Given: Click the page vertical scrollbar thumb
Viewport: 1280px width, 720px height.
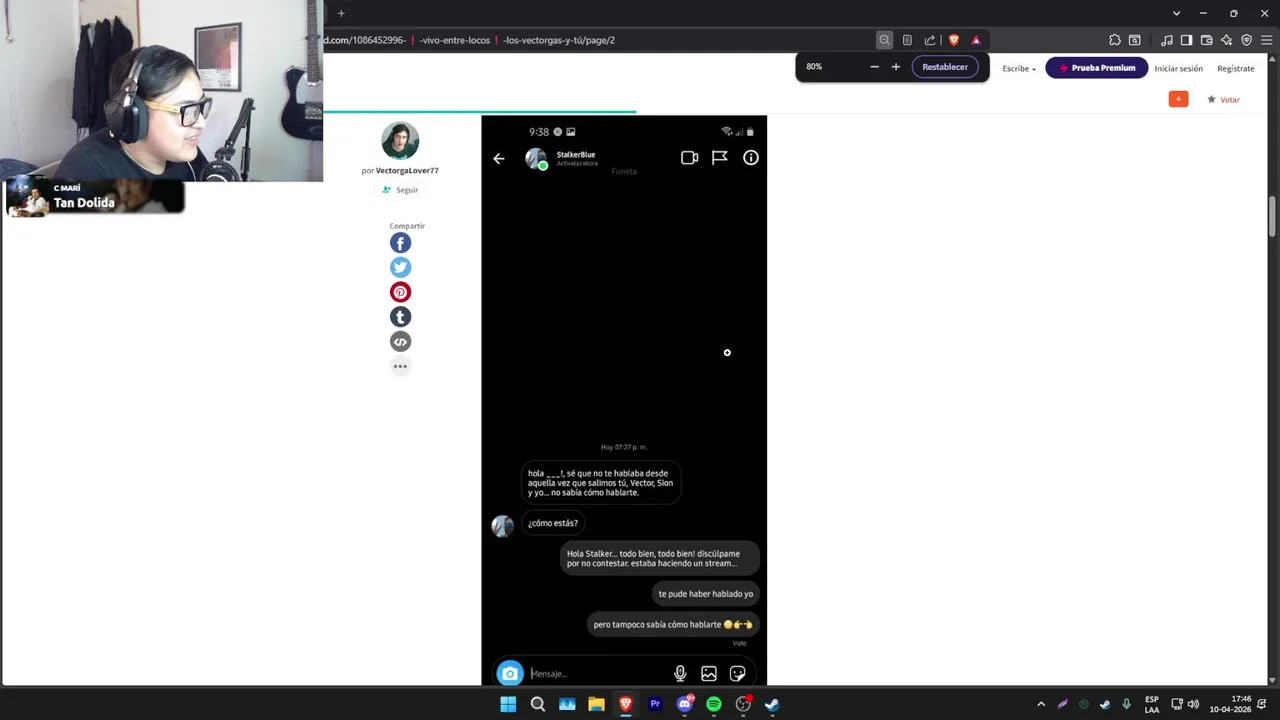Looking at the screenshot, I should (x=1273, y=216).
